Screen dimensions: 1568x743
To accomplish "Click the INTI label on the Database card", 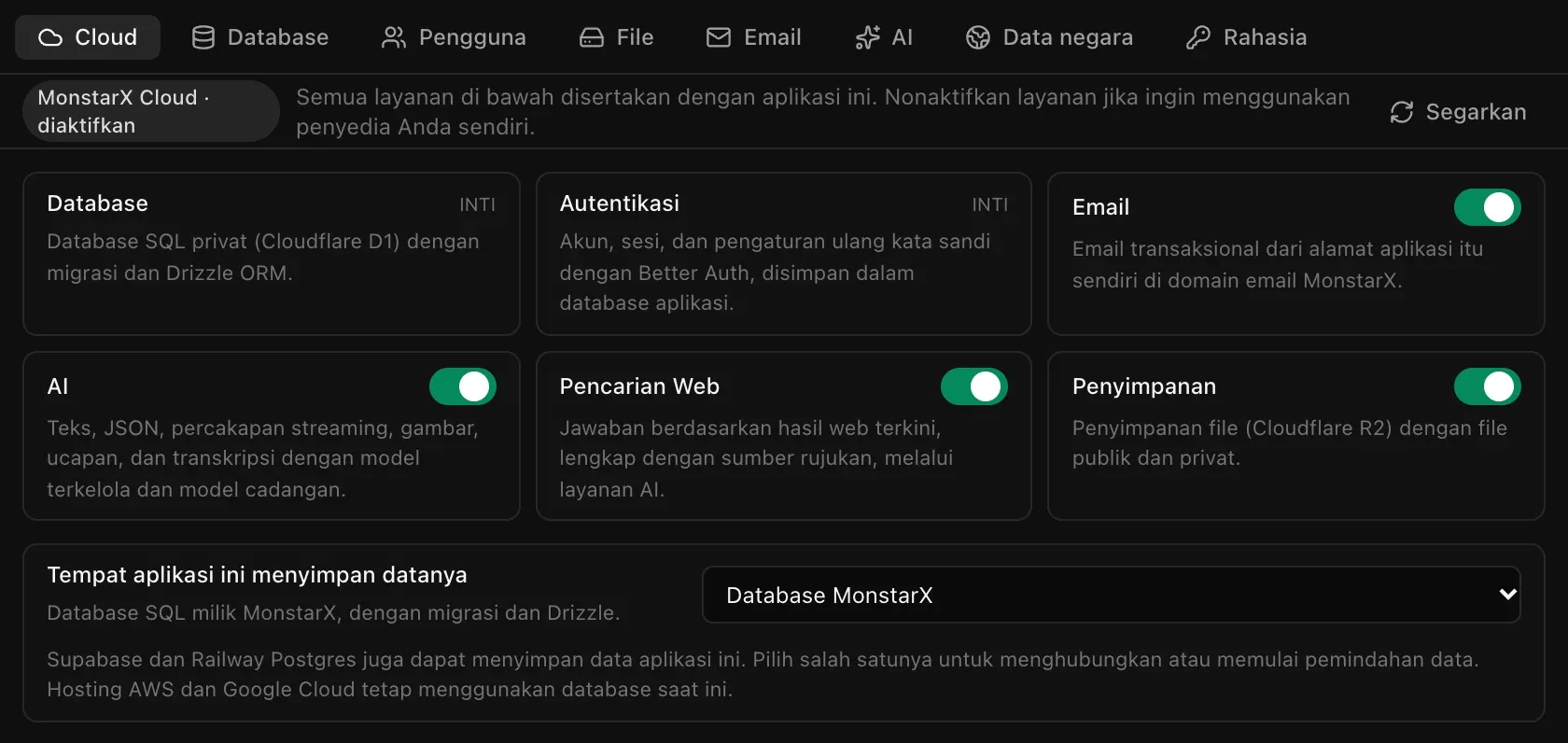I will point(477,204).
